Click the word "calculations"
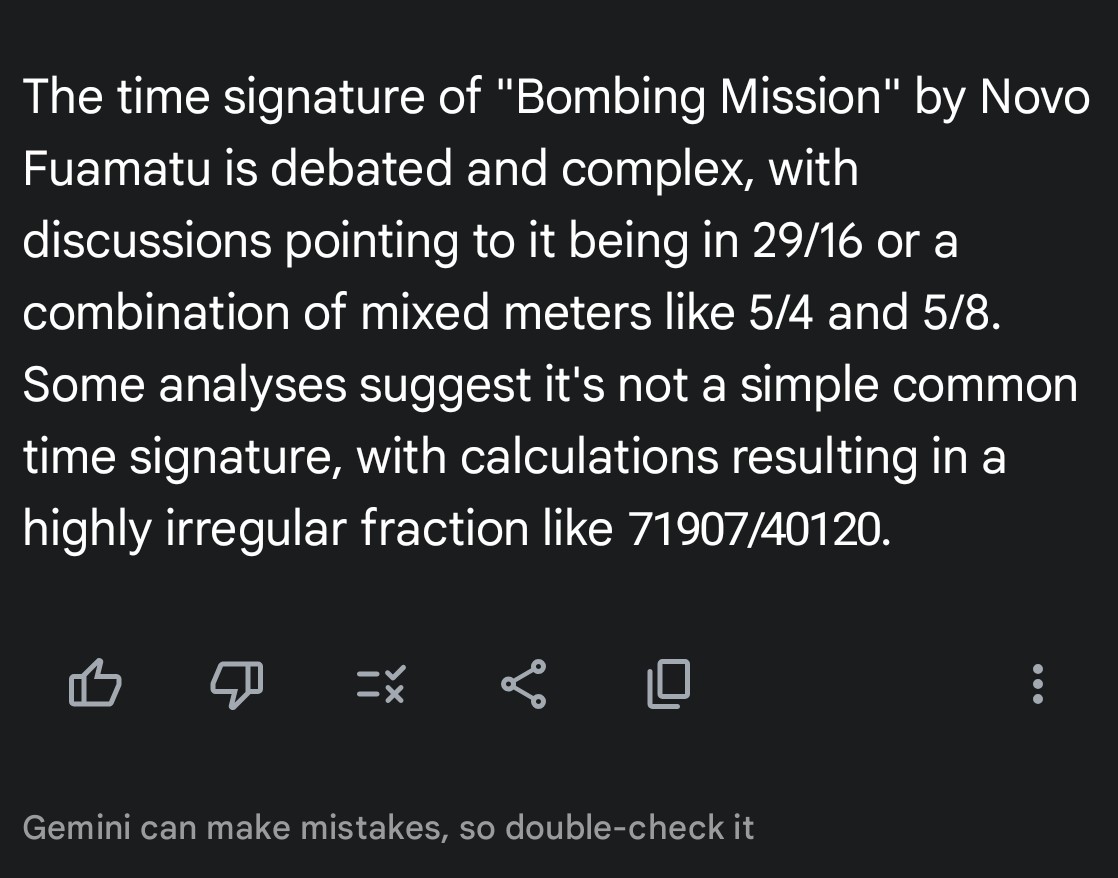Screen dimensions: 1118x878 (x=590, y=457)
